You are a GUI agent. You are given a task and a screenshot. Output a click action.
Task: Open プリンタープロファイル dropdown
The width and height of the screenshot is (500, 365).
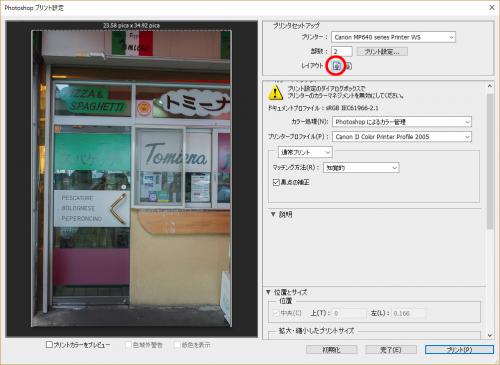point(402,137)
